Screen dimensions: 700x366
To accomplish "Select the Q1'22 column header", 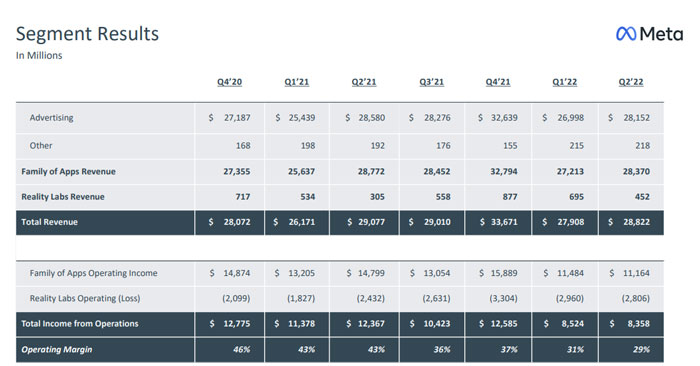I will [565, 82].
